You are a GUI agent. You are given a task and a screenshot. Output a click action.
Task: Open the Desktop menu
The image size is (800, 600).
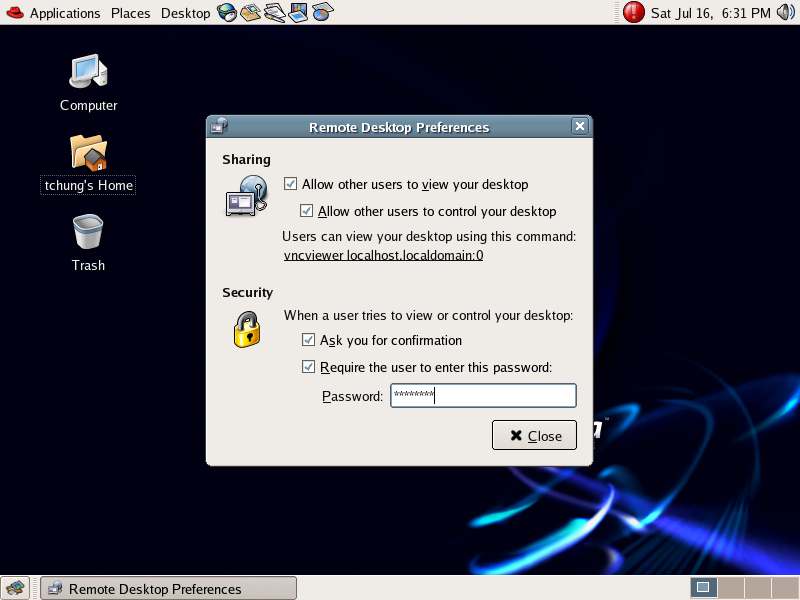coord(185,13)
